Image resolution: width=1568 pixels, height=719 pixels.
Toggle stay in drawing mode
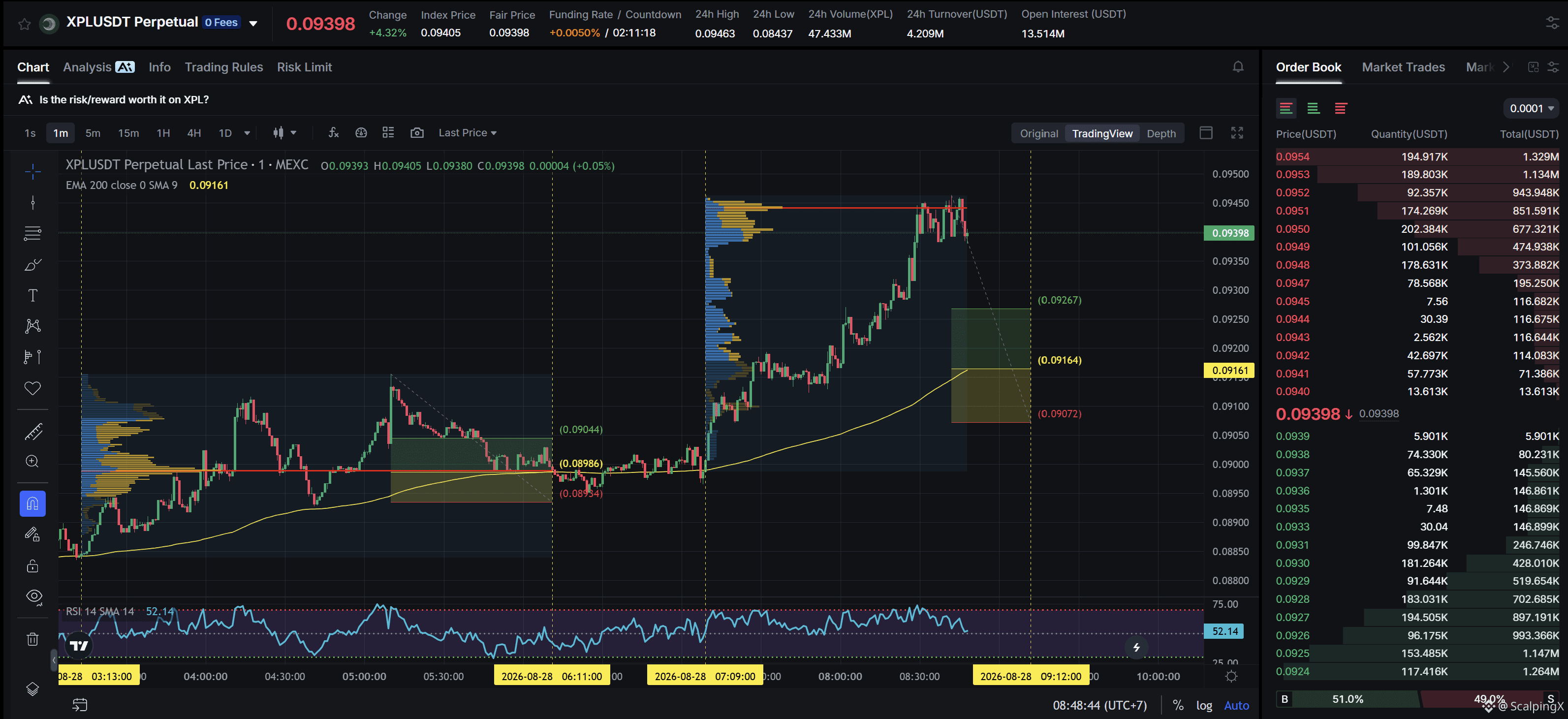33,534
